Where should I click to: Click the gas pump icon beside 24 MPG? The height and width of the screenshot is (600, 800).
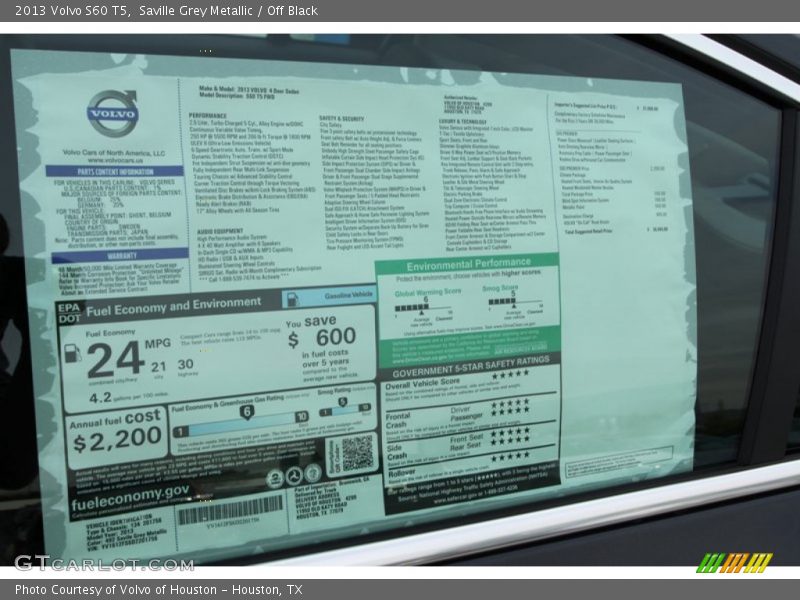click(x=72, y=353)
